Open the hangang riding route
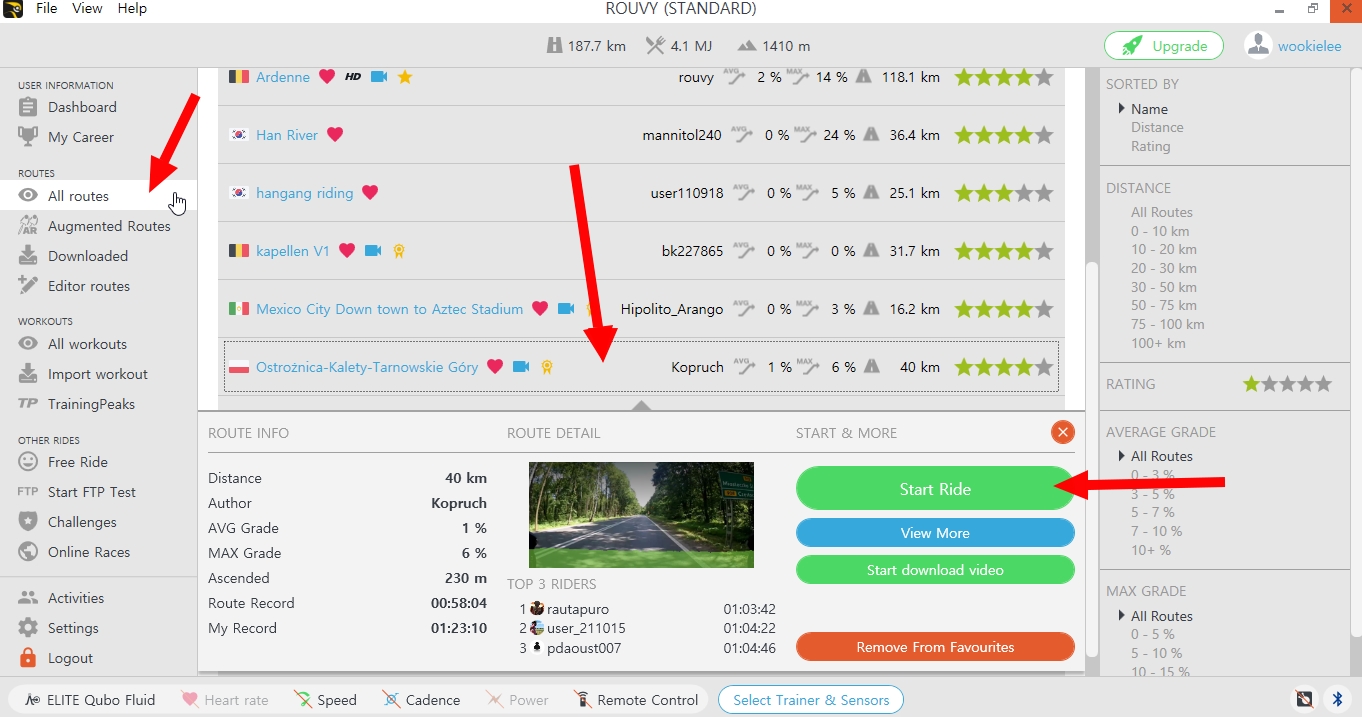Viewport: 1362px width, 717px height. 305,193
